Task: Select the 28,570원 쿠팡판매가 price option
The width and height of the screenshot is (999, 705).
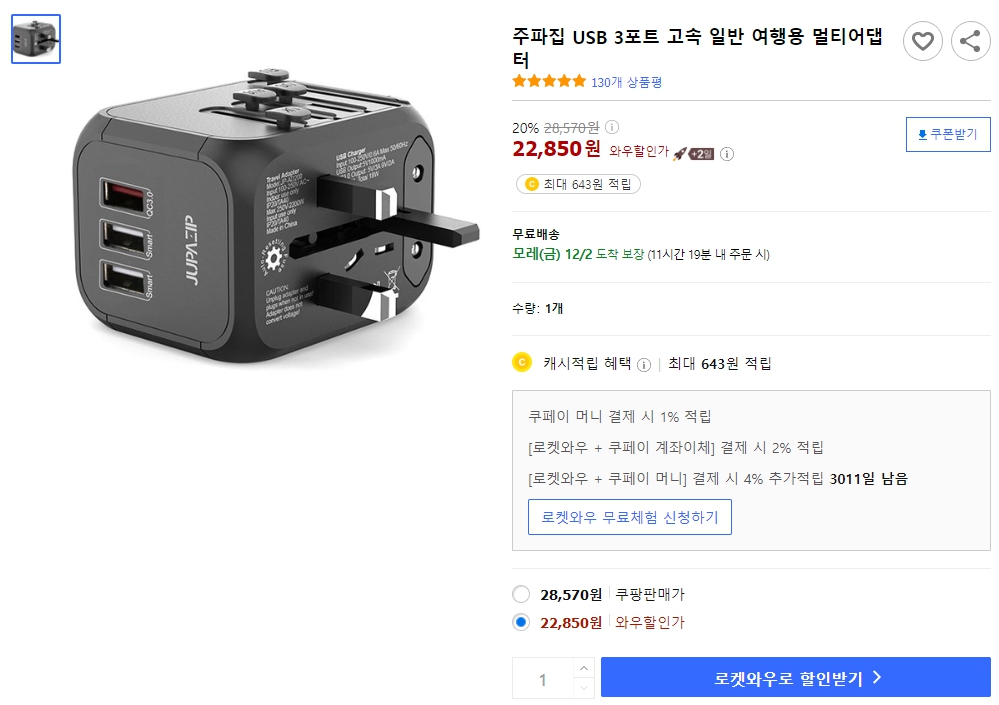Action: click(521, 594)
